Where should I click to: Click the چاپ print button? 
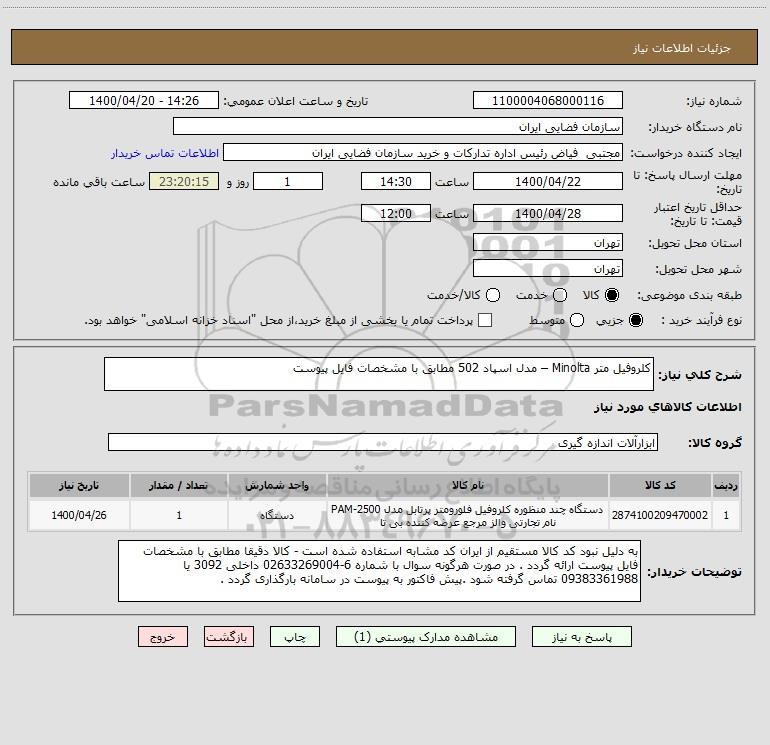[295, 637]
